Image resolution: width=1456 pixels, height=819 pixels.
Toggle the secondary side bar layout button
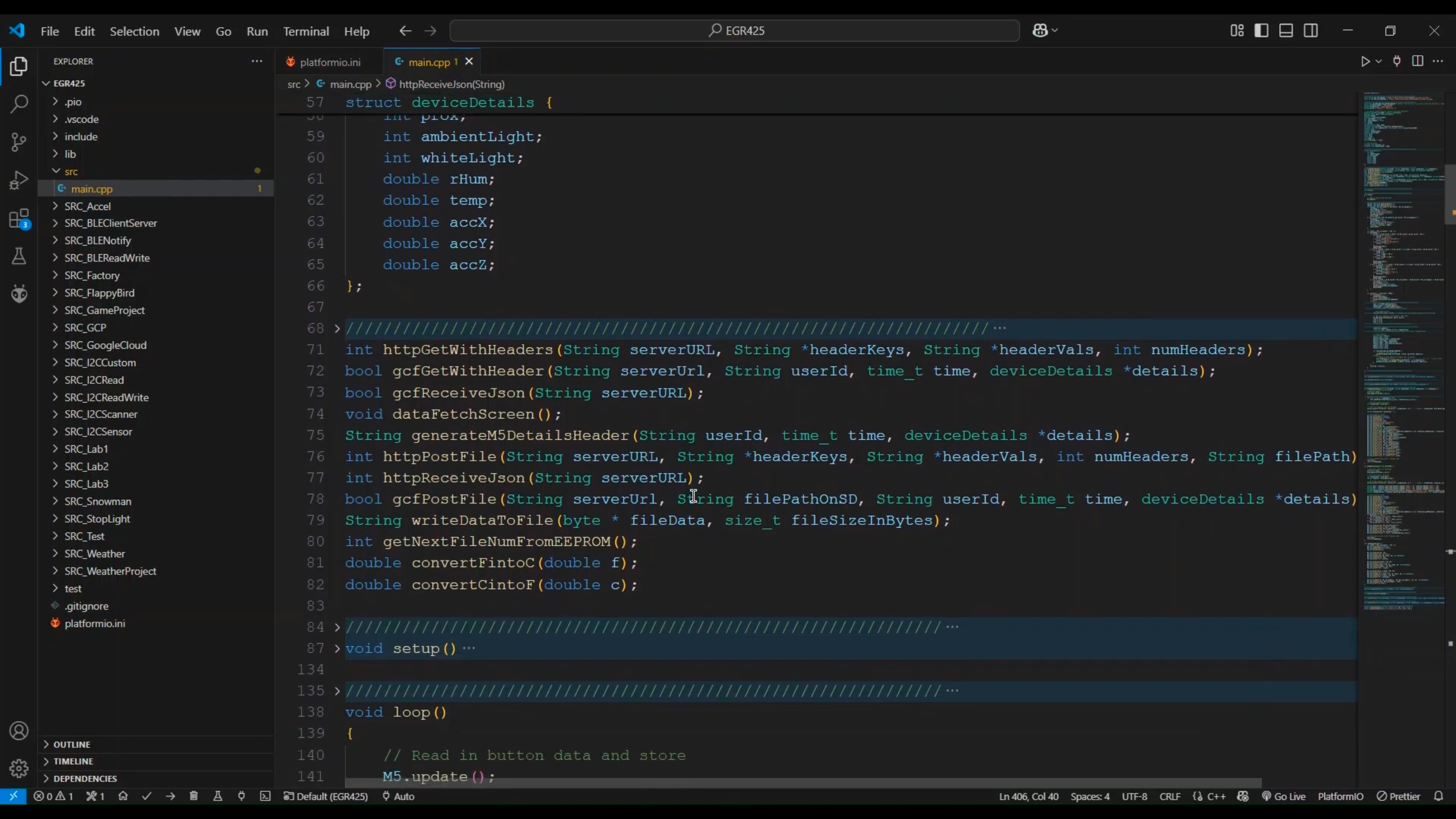[x=1311, y=31]
